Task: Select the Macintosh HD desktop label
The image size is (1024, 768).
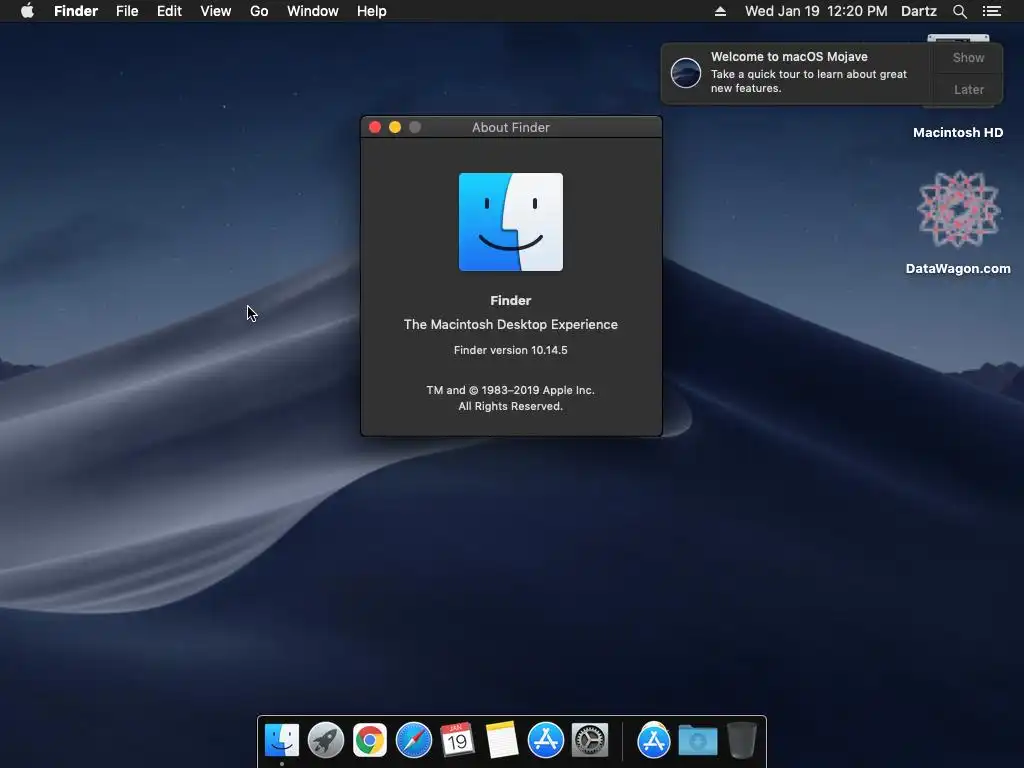Action: coord(957,133)
